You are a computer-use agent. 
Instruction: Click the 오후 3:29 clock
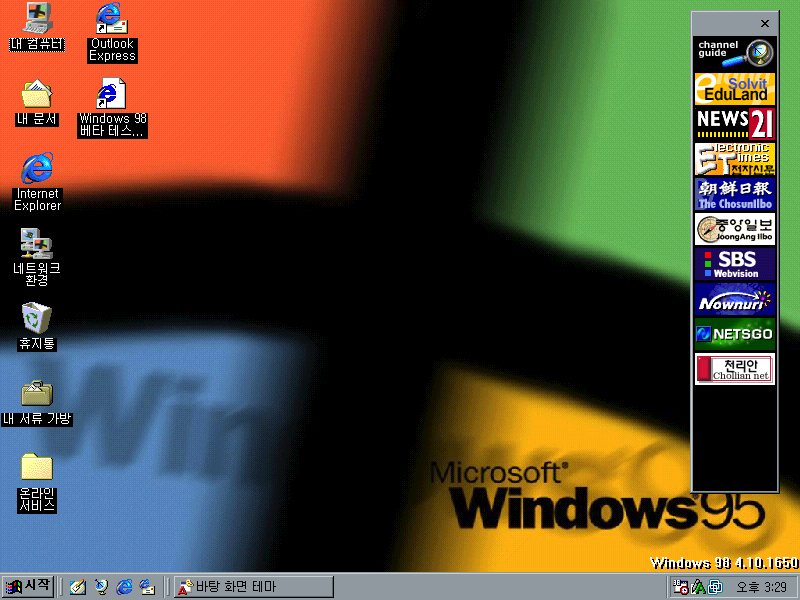(x=761, y=587)
